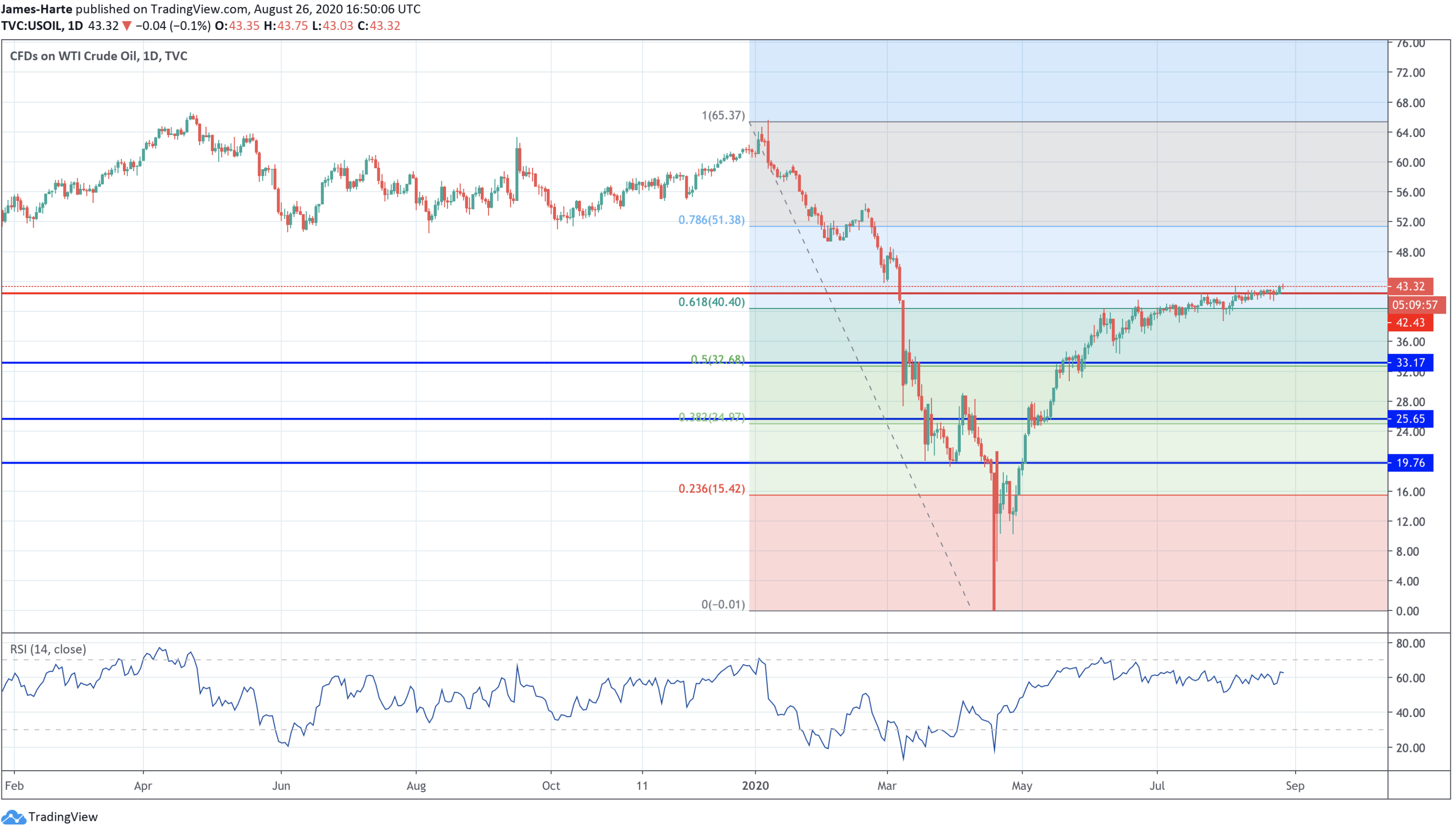Click the 1(65.37) Fibonacci top label
Screen dimensions: 1456x831
[x=723, y=115]
